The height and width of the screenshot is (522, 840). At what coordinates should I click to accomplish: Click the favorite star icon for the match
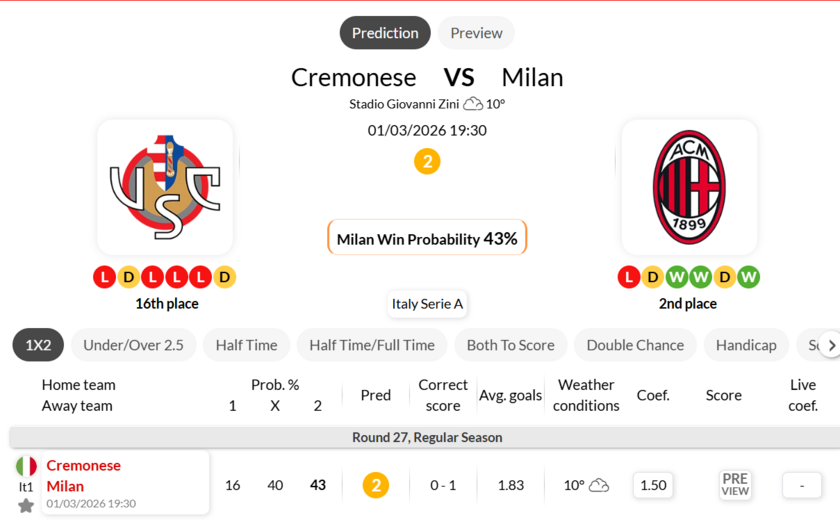click(x=26, y=505)
